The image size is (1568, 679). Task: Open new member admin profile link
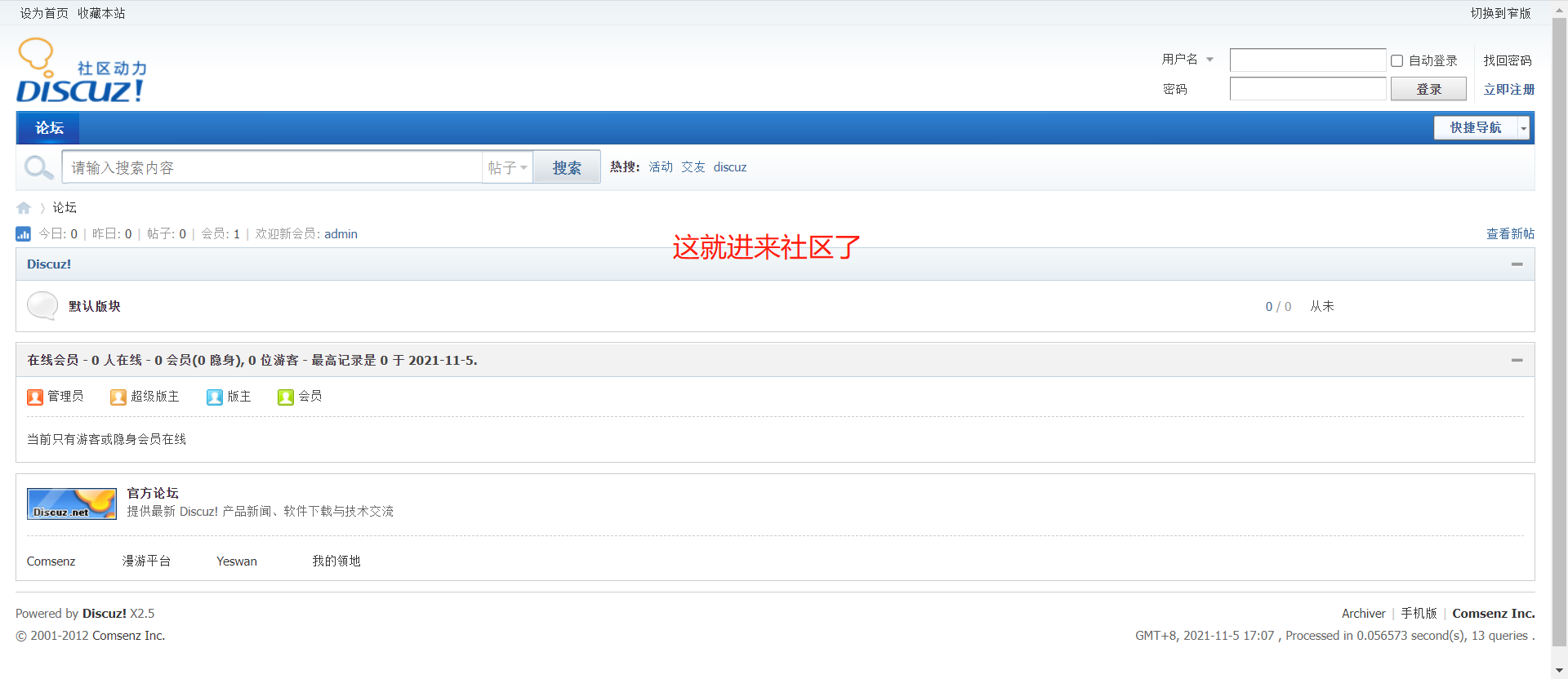point(341,234)
